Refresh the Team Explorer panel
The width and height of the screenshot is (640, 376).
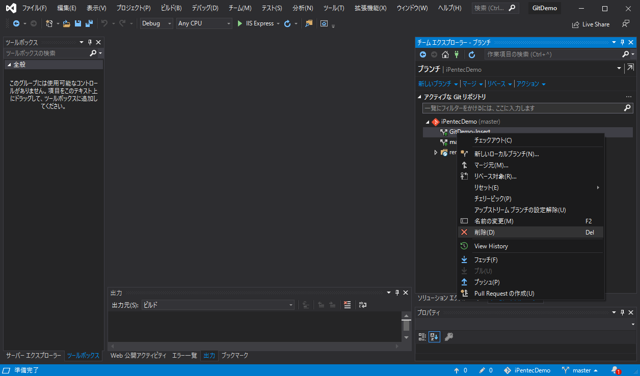[472, 54]
